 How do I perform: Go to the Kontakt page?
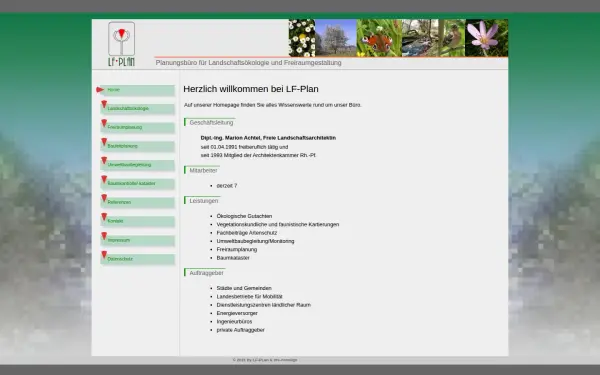point(137,221)
